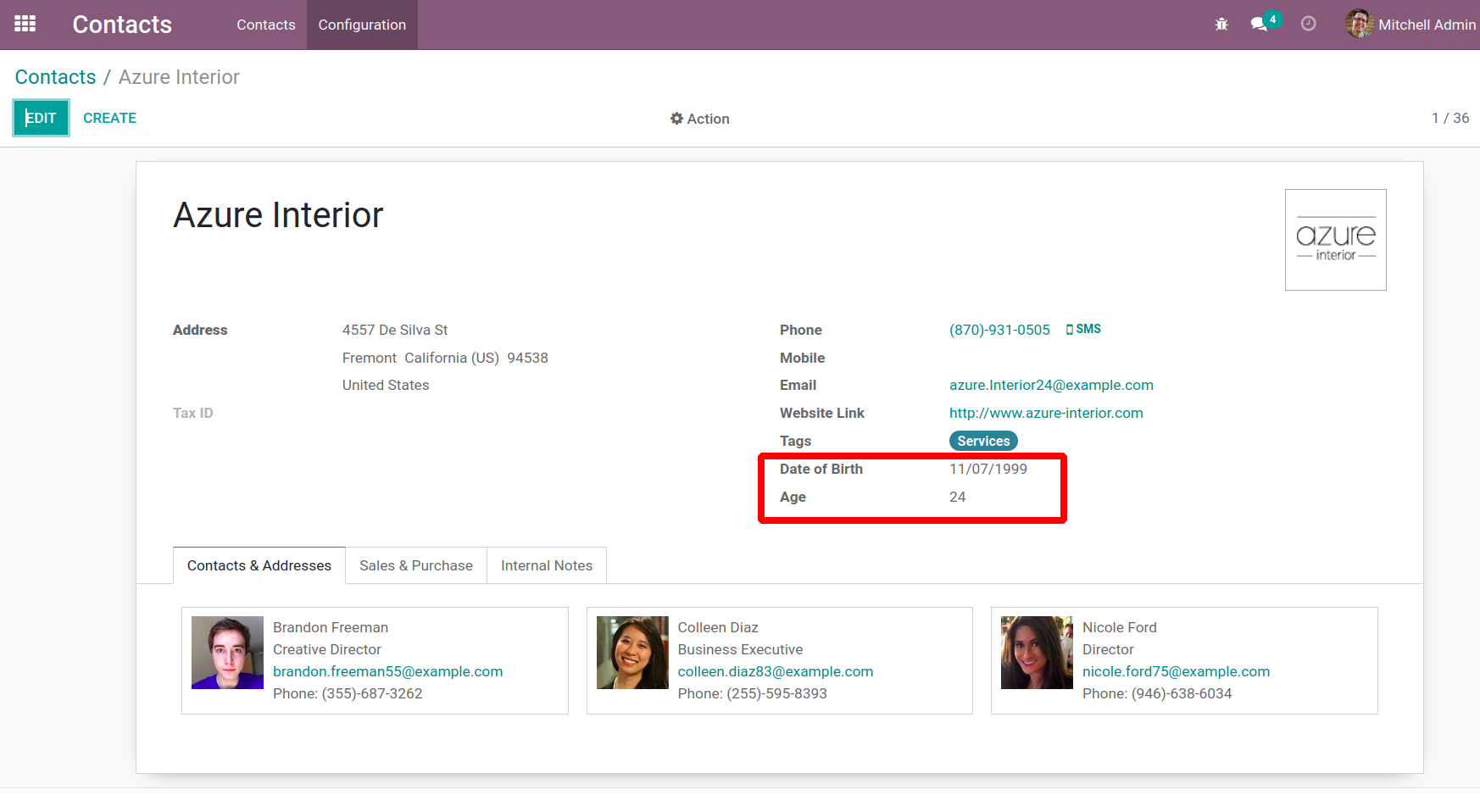Open the Action gear dropdown
Screen dimensions: 1480x812
pos(700,119)
